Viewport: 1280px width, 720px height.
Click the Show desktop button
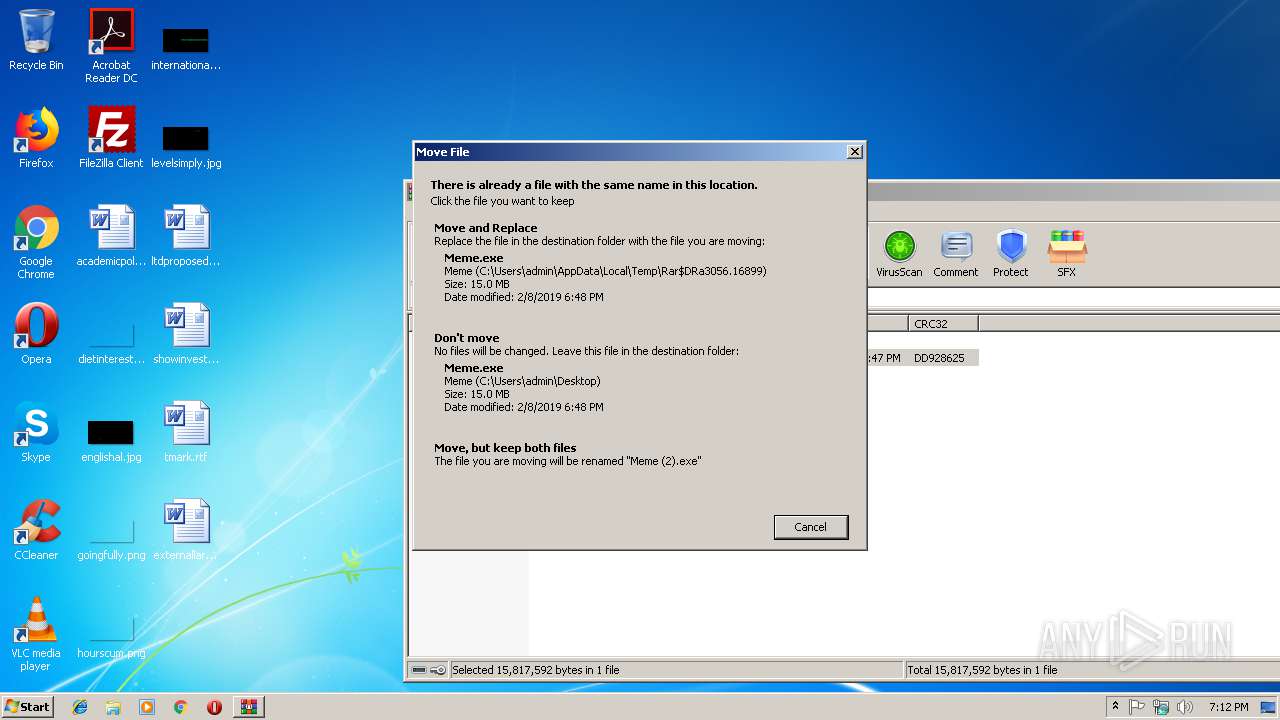pyautogui.click(x=1269, y=707)
